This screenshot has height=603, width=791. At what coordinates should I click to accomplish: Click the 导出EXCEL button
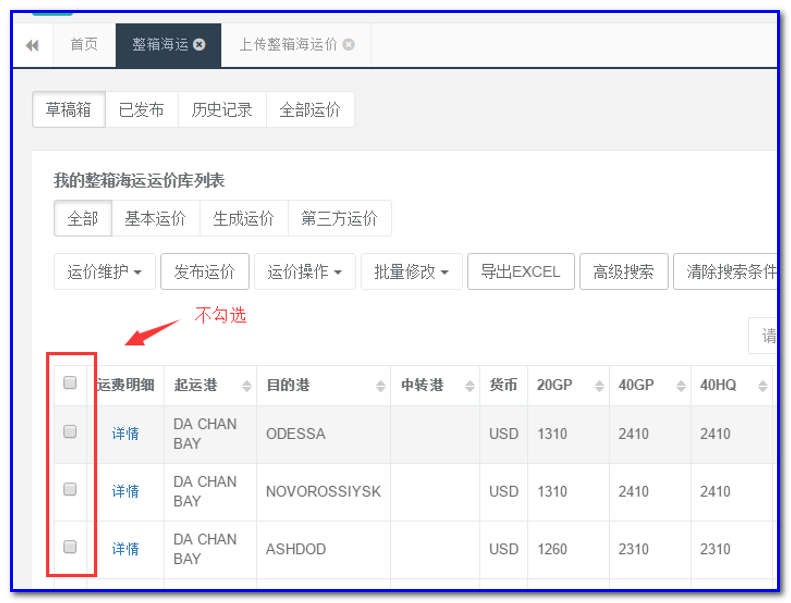521,272
